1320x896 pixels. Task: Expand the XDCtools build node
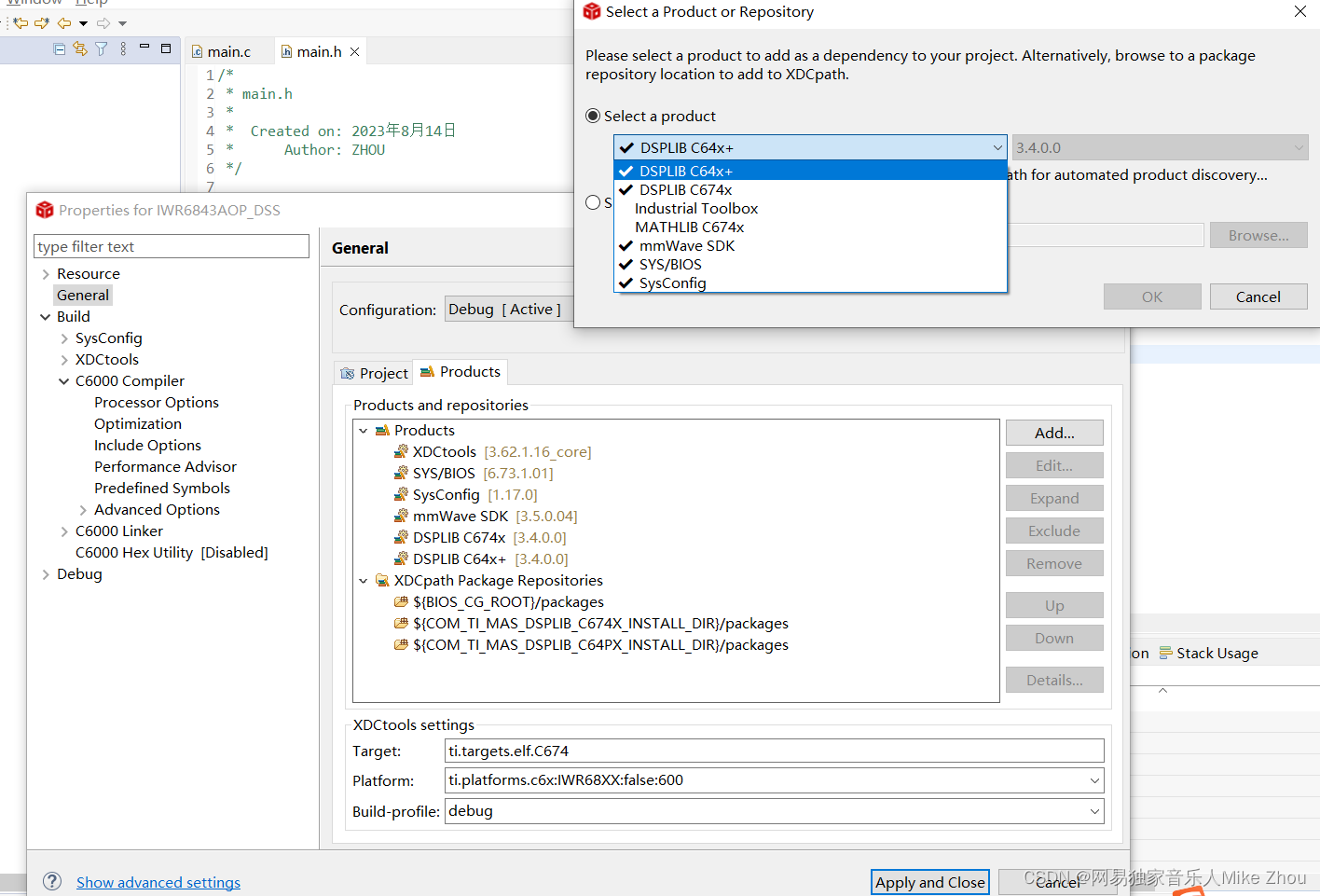coord(64,360)
